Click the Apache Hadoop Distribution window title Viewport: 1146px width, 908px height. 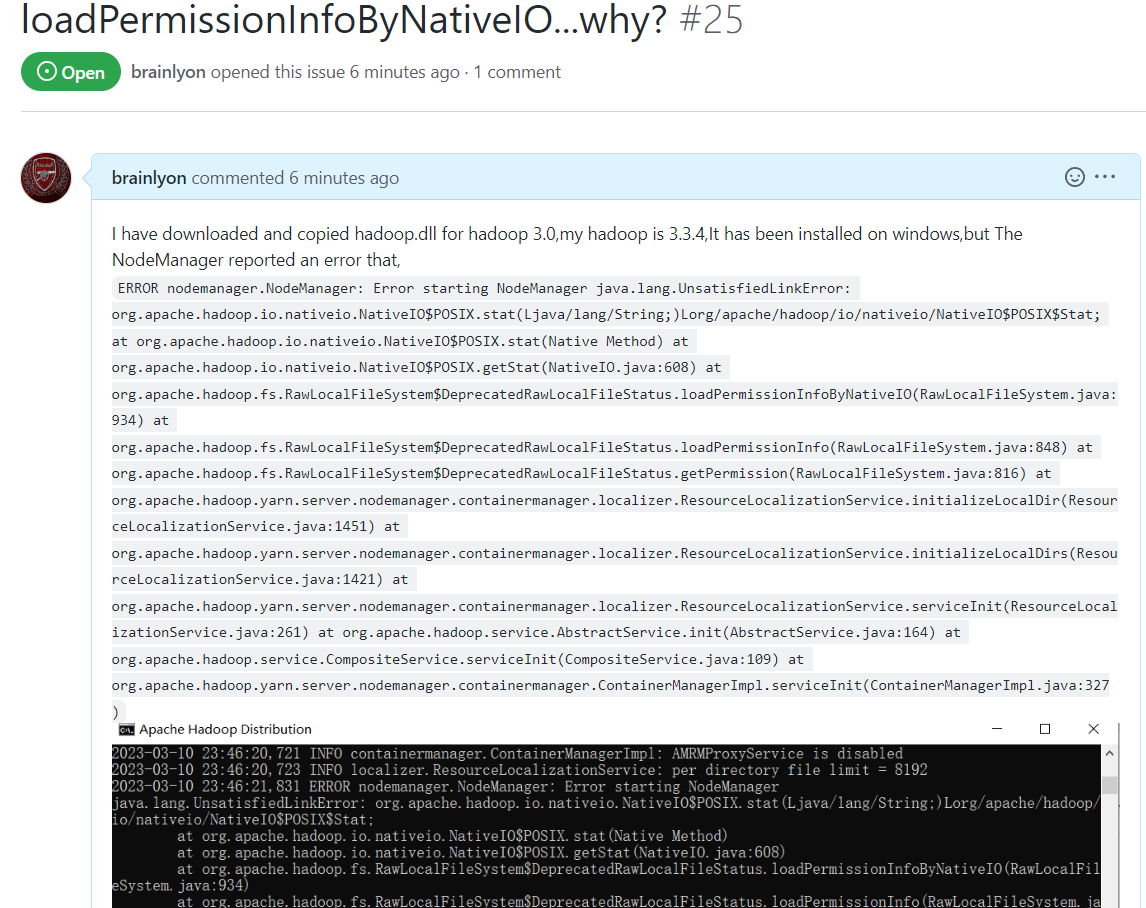click(225, 730)
